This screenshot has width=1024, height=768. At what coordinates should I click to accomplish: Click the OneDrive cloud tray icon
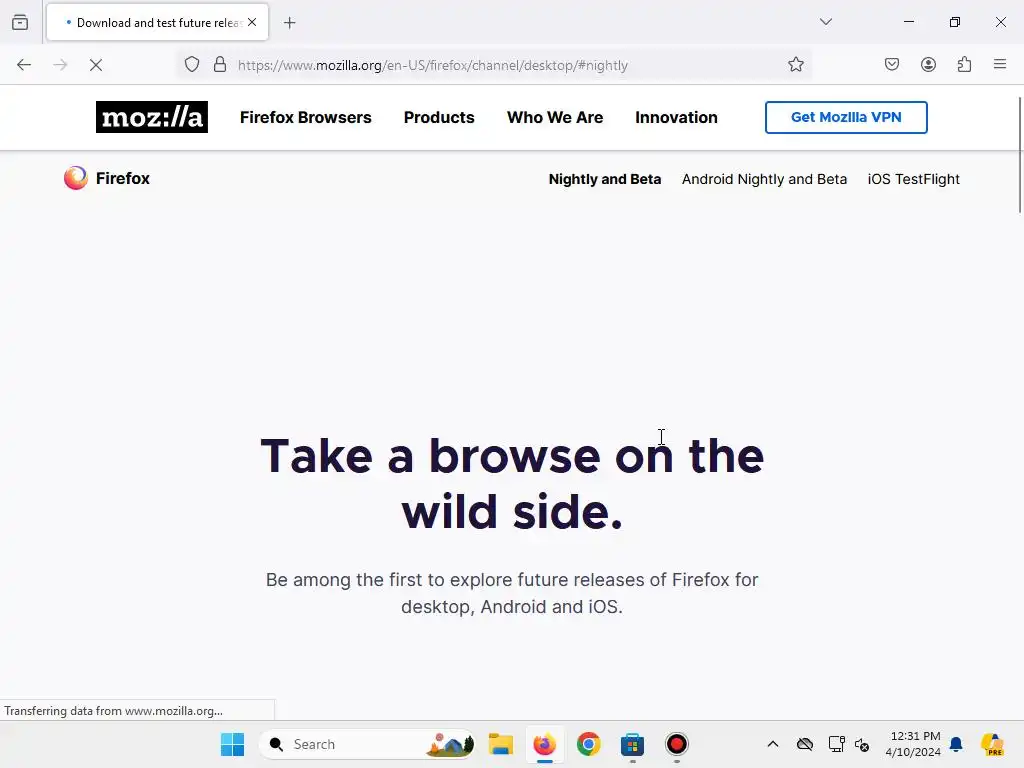pos(805,744)
